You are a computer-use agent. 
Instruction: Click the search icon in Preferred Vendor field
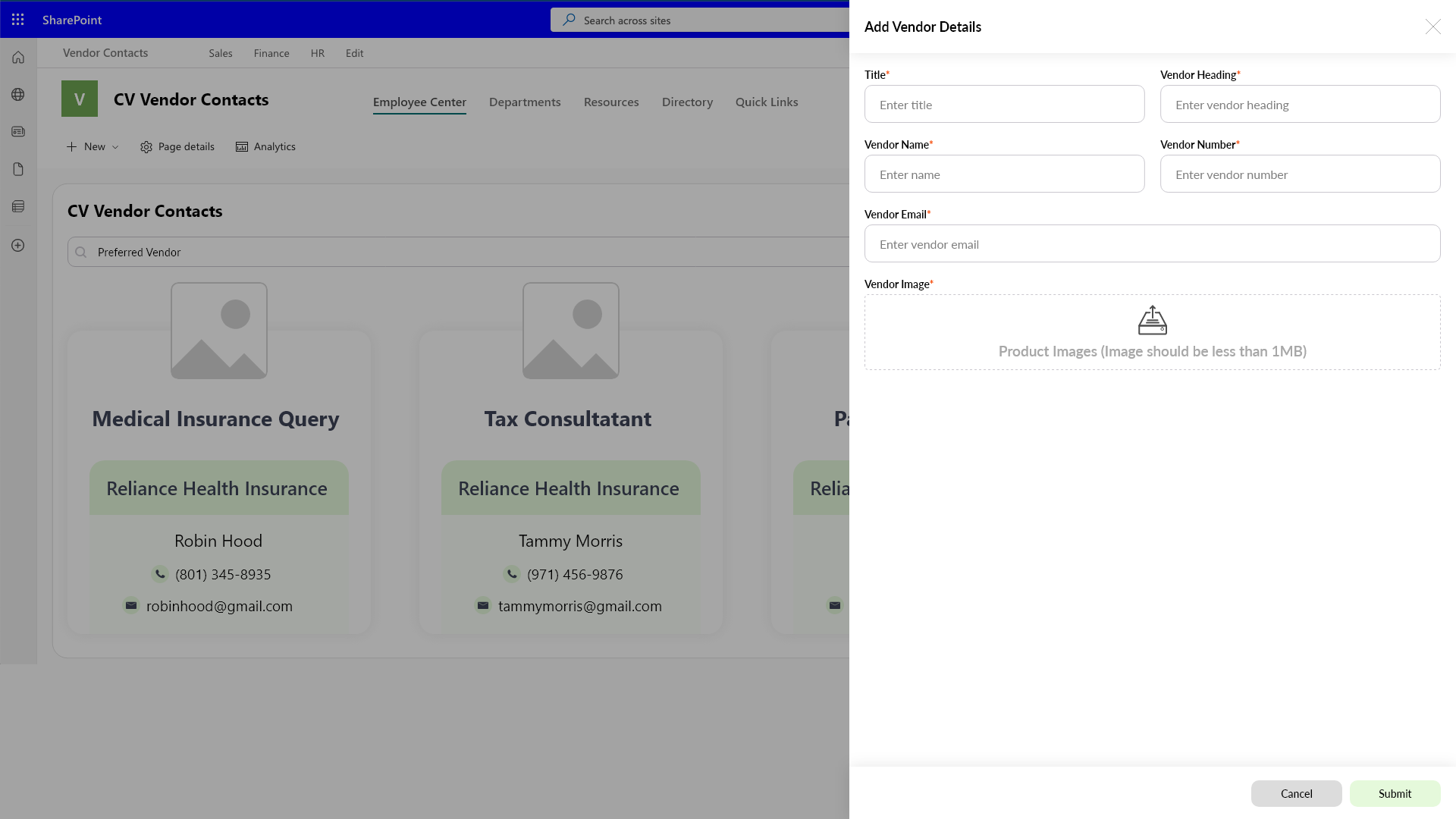click(x=82, y=252)
